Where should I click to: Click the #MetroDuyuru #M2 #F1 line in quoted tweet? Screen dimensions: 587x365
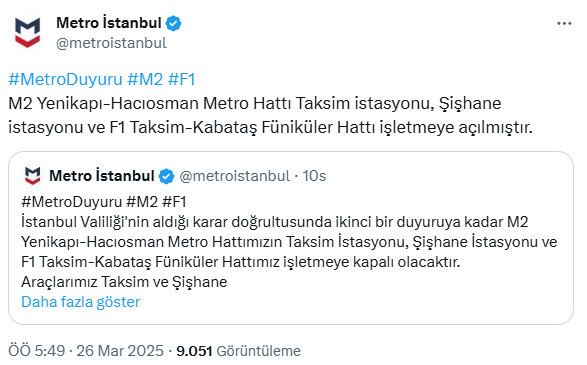coord(104,202)
